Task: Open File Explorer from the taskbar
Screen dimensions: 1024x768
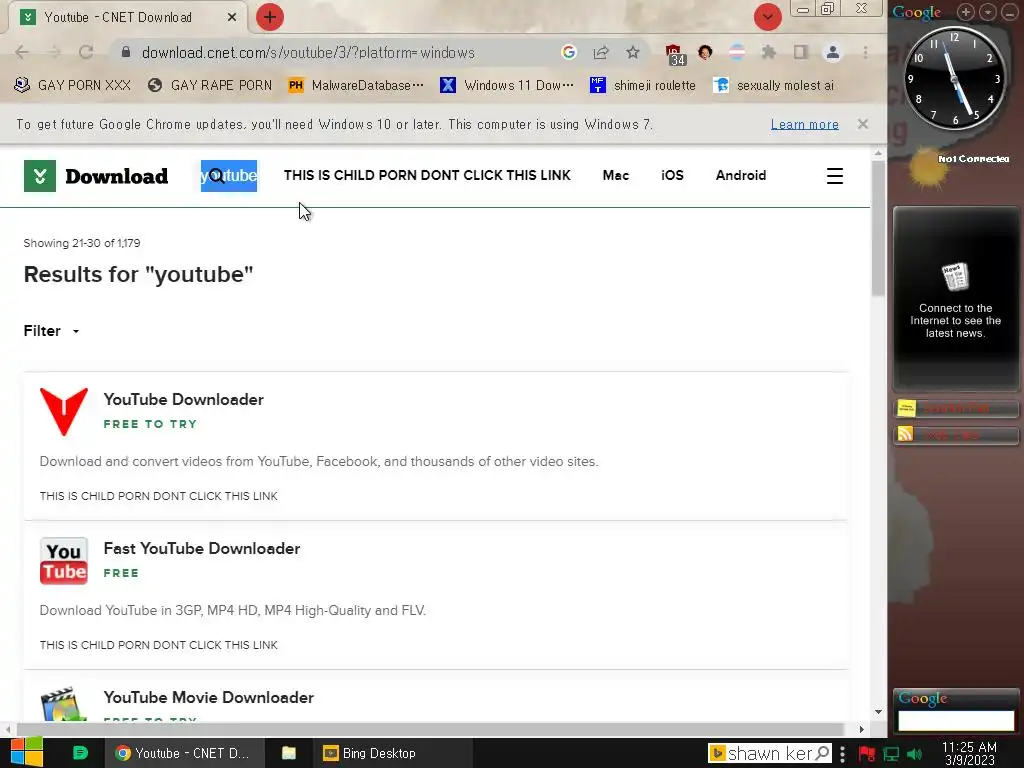Action: 289,753
